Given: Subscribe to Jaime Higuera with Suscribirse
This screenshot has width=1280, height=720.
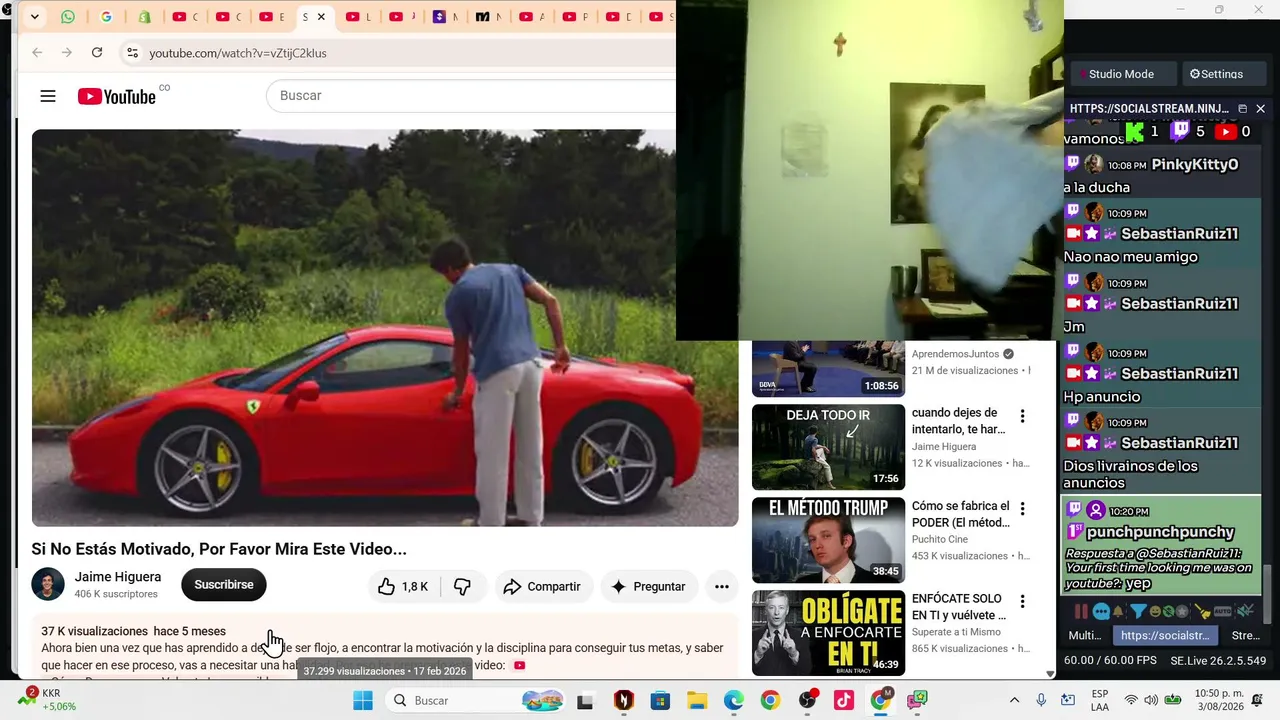Looking at the screenshot, I should [224, 585].
